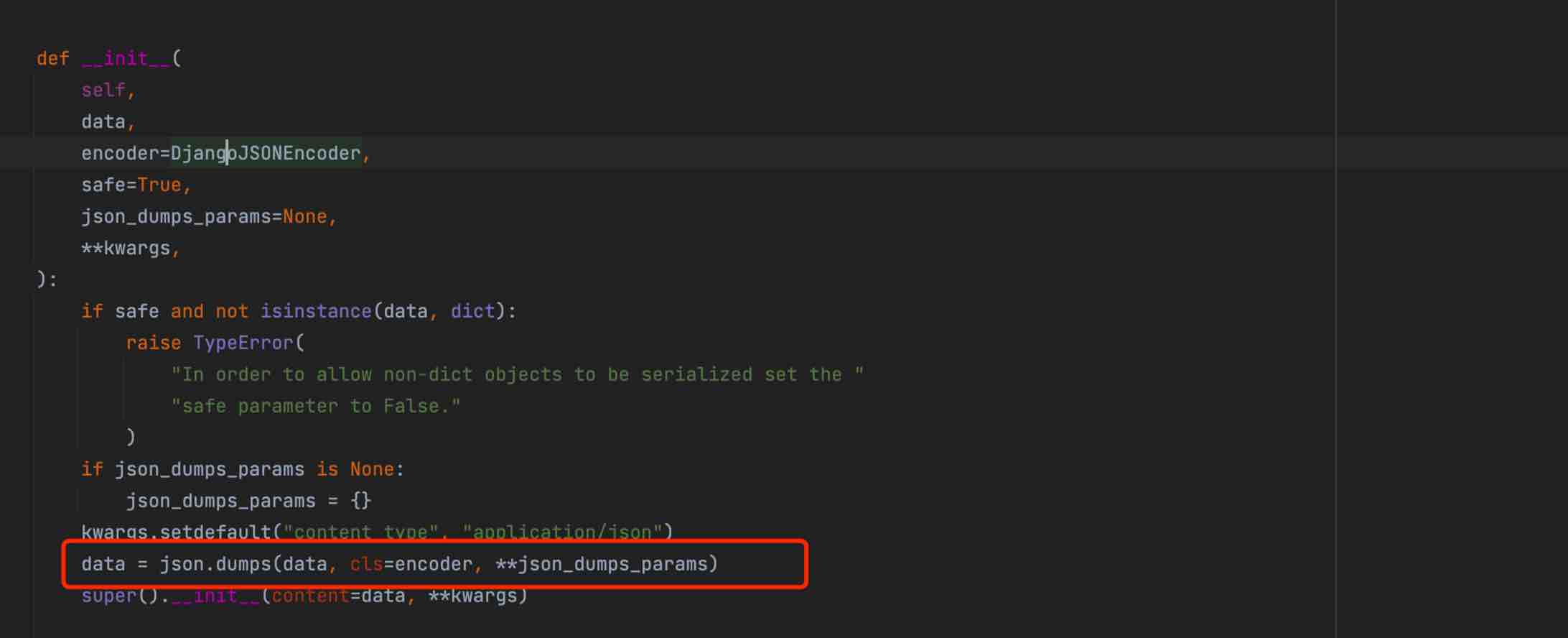Click 'if json_dumps_params is None' line
This screenshot has width=1568, height=638.
coord(243,469)
